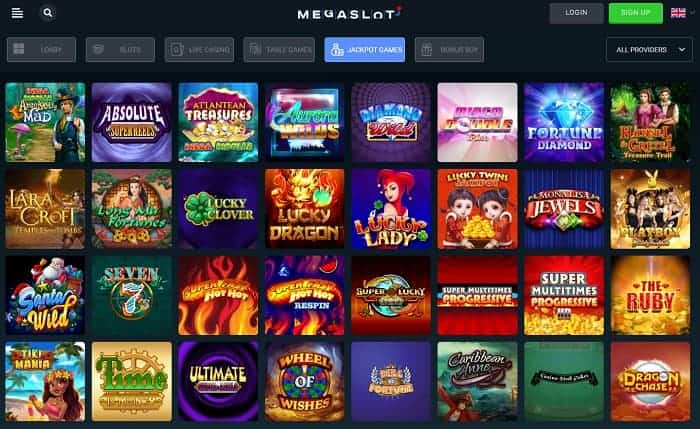Click the Login button
Viewport: 700px width, 429px height.
pyautogui.click(x=576, y=13)
